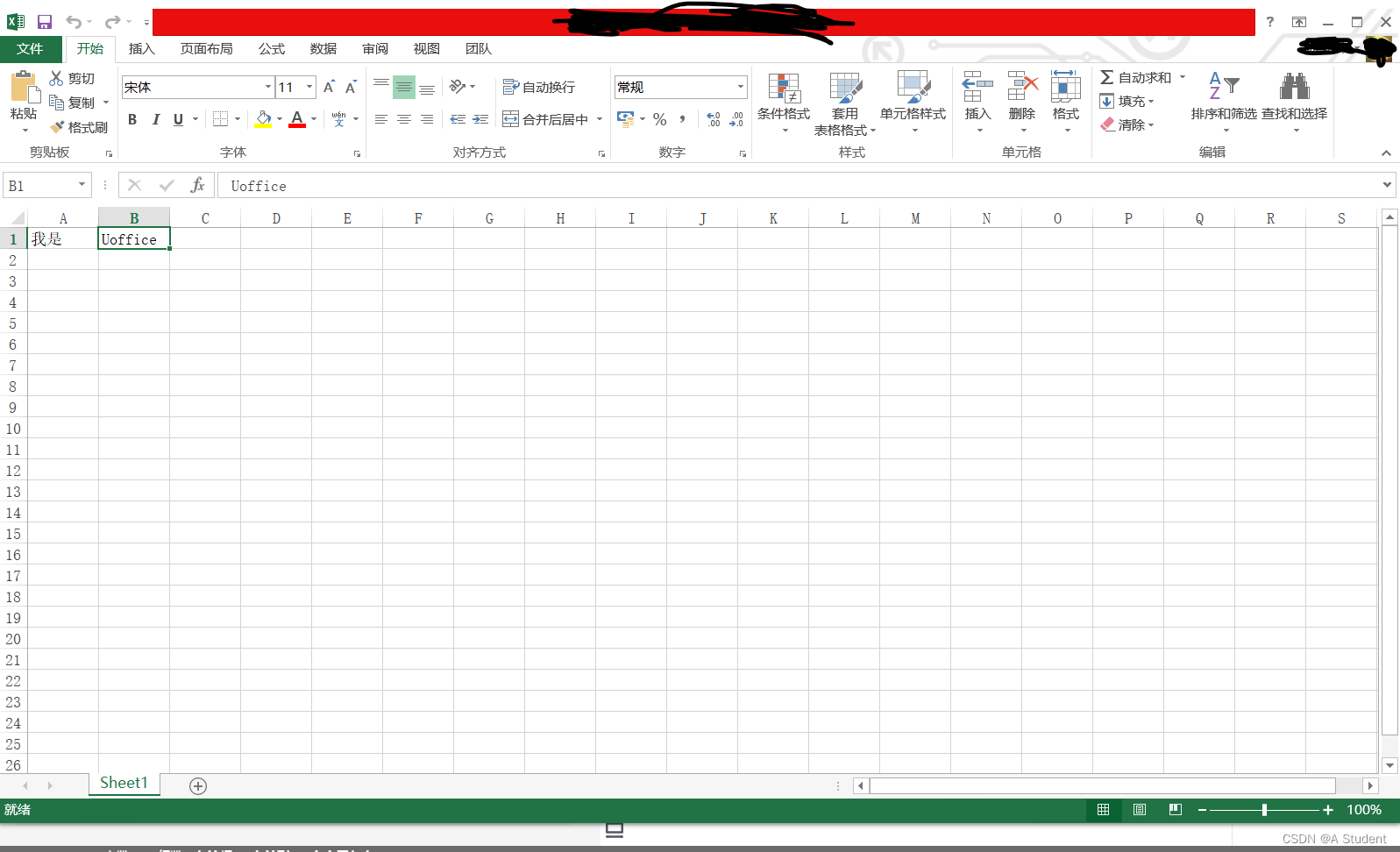
Task: Click the 清除 Clear button
Action: [1127, 124]
